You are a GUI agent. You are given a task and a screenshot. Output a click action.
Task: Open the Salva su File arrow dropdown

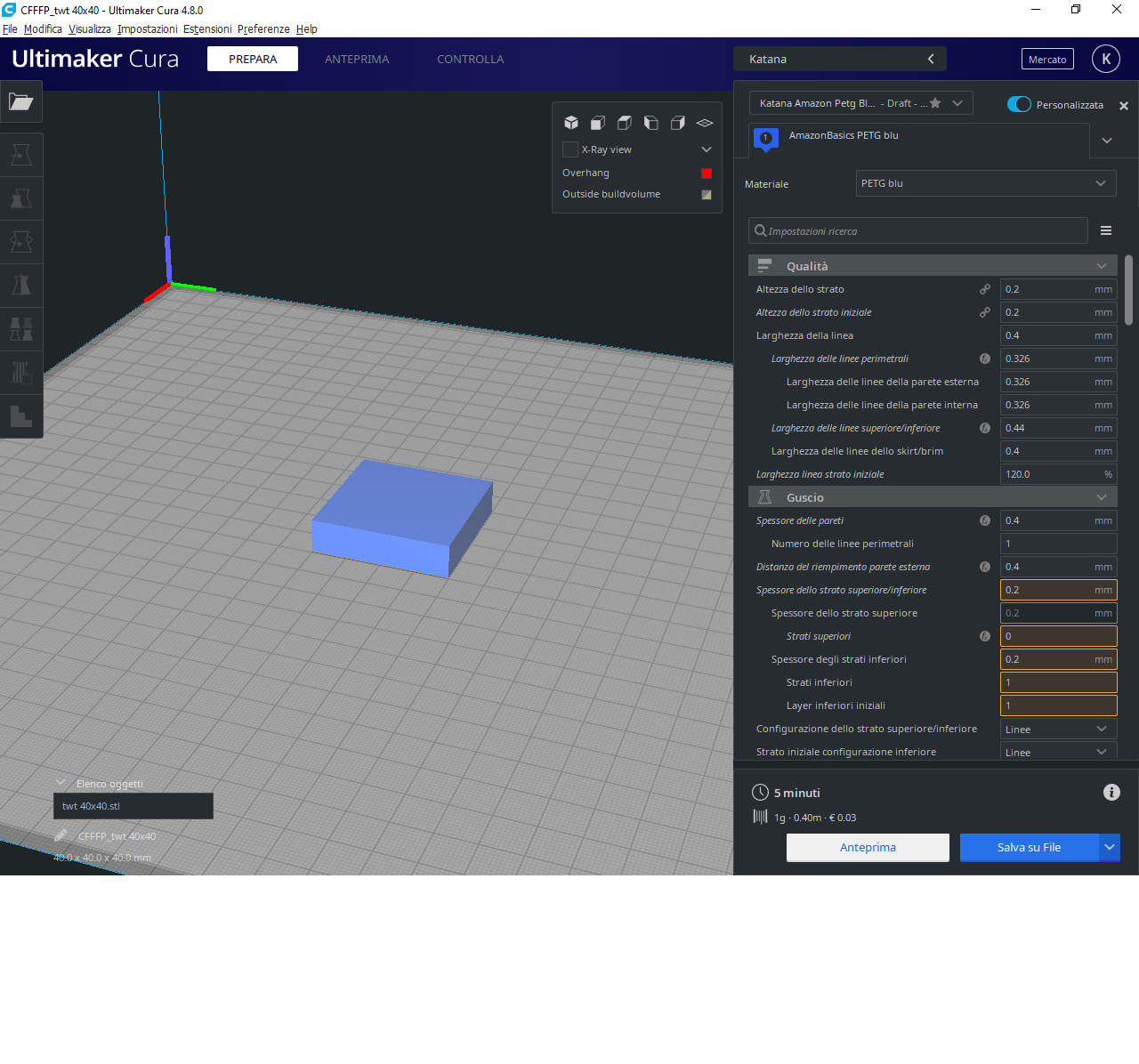1110,847
